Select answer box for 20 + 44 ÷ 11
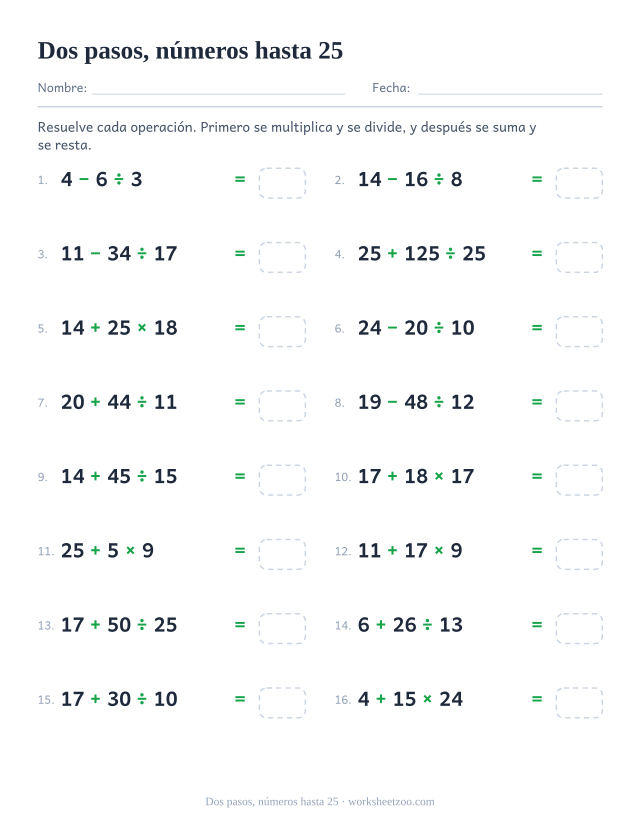640x829 pixels. click(282, 406)
